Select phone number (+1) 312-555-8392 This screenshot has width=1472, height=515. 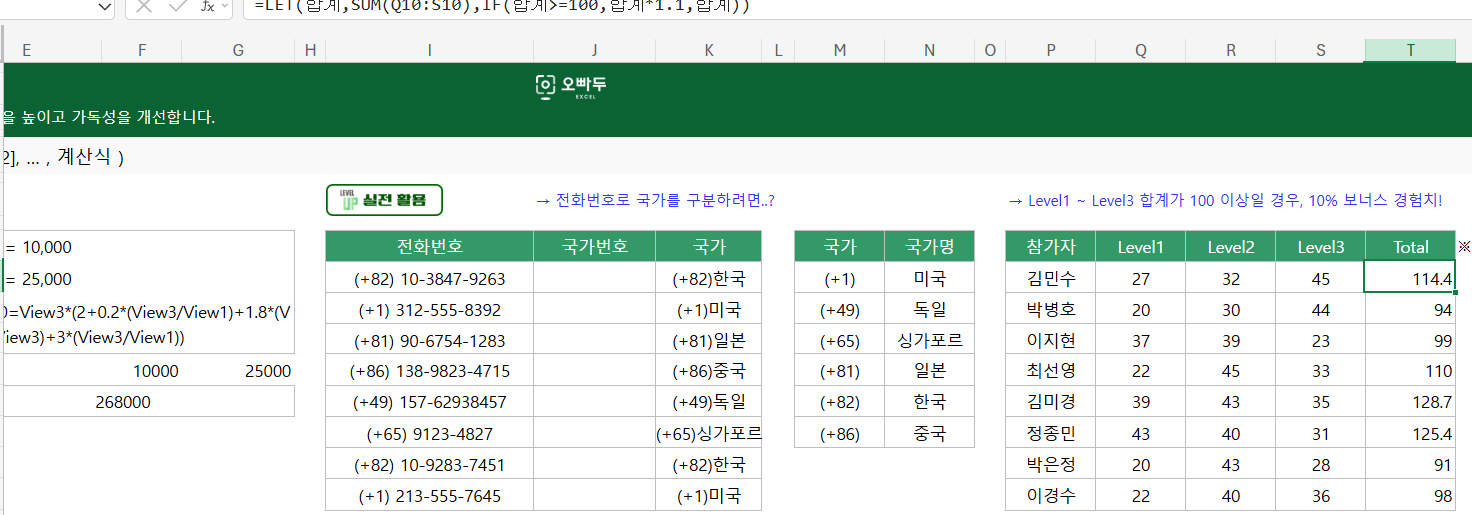click(x=430, y=310)
